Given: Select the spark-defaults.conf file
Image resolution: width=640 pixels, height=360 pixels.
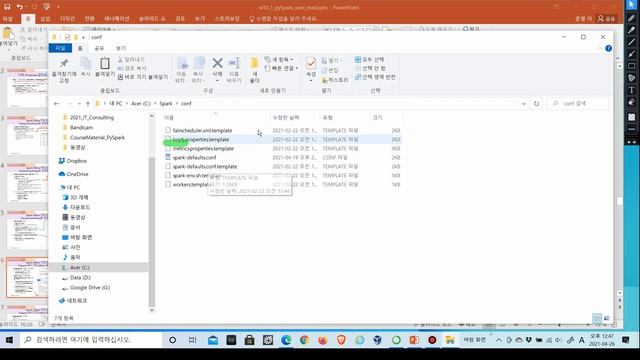Looking at the screenshot, I should (194, 158).
